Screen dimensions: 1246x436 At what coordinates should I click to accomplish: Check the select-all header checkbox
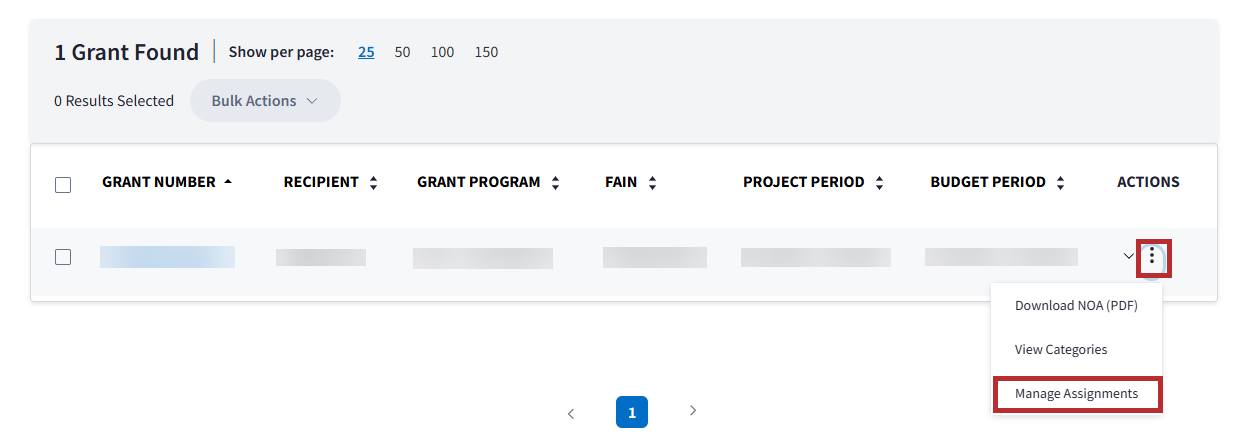tap(63, 184)
